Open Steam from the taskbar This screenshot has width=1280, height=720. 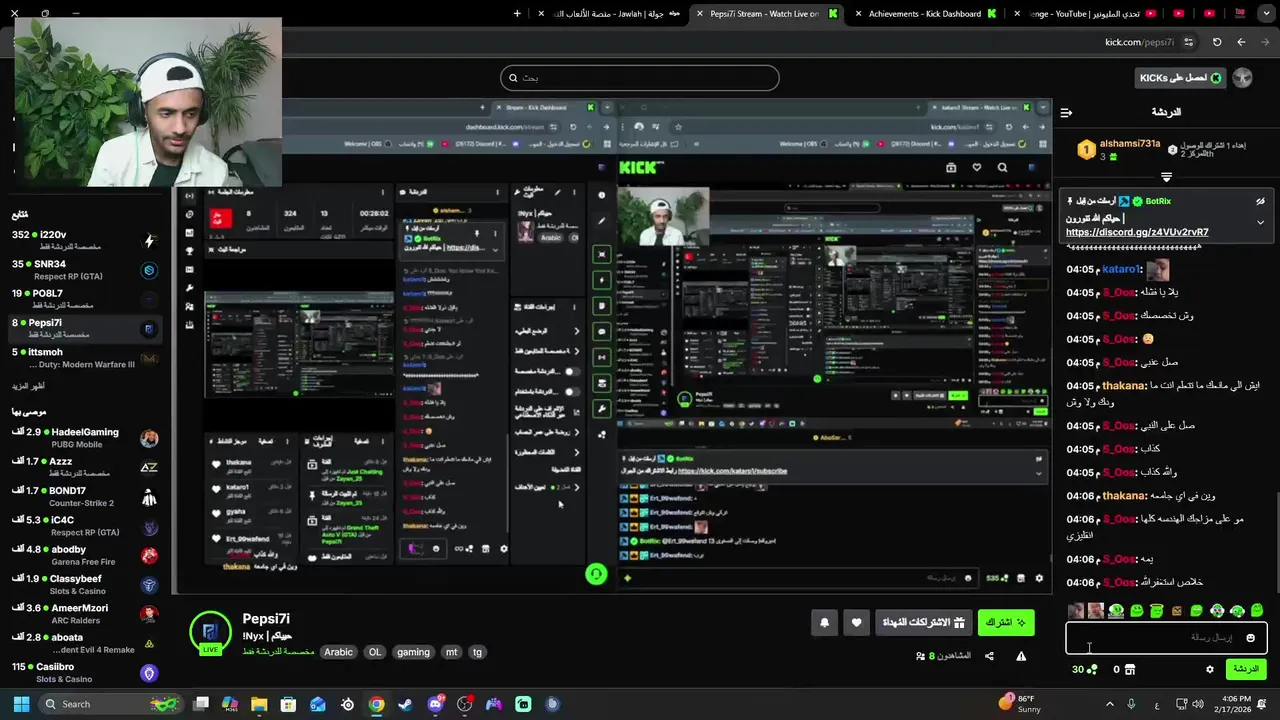click(x=405, y=704)
